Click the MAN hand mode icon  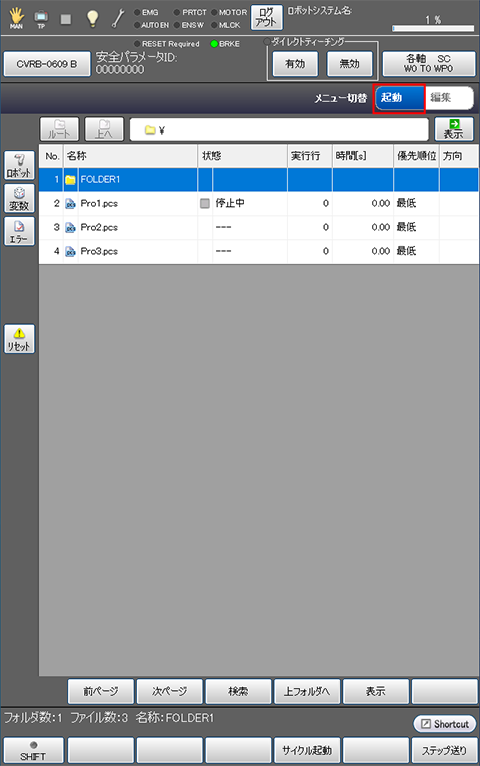tap(16, 19)
